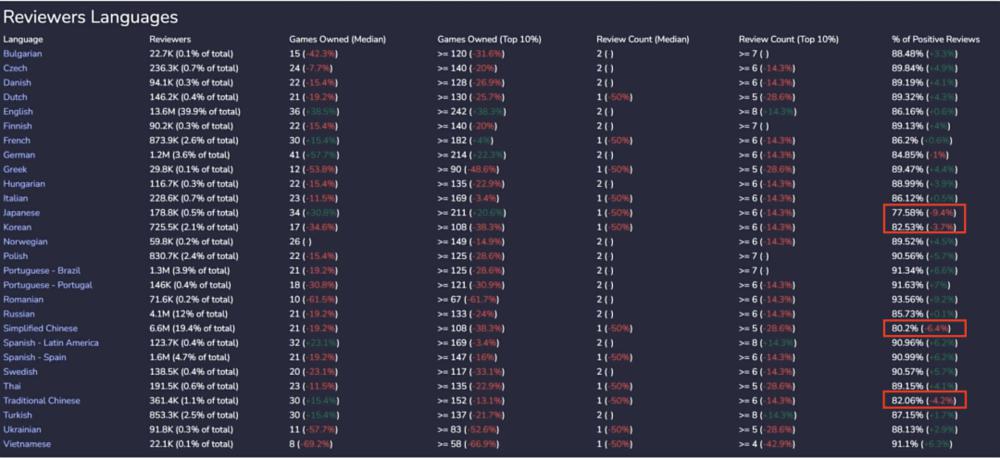Open the Bulgarian language link
1000x458 pixels.
(x=22, y=53)
